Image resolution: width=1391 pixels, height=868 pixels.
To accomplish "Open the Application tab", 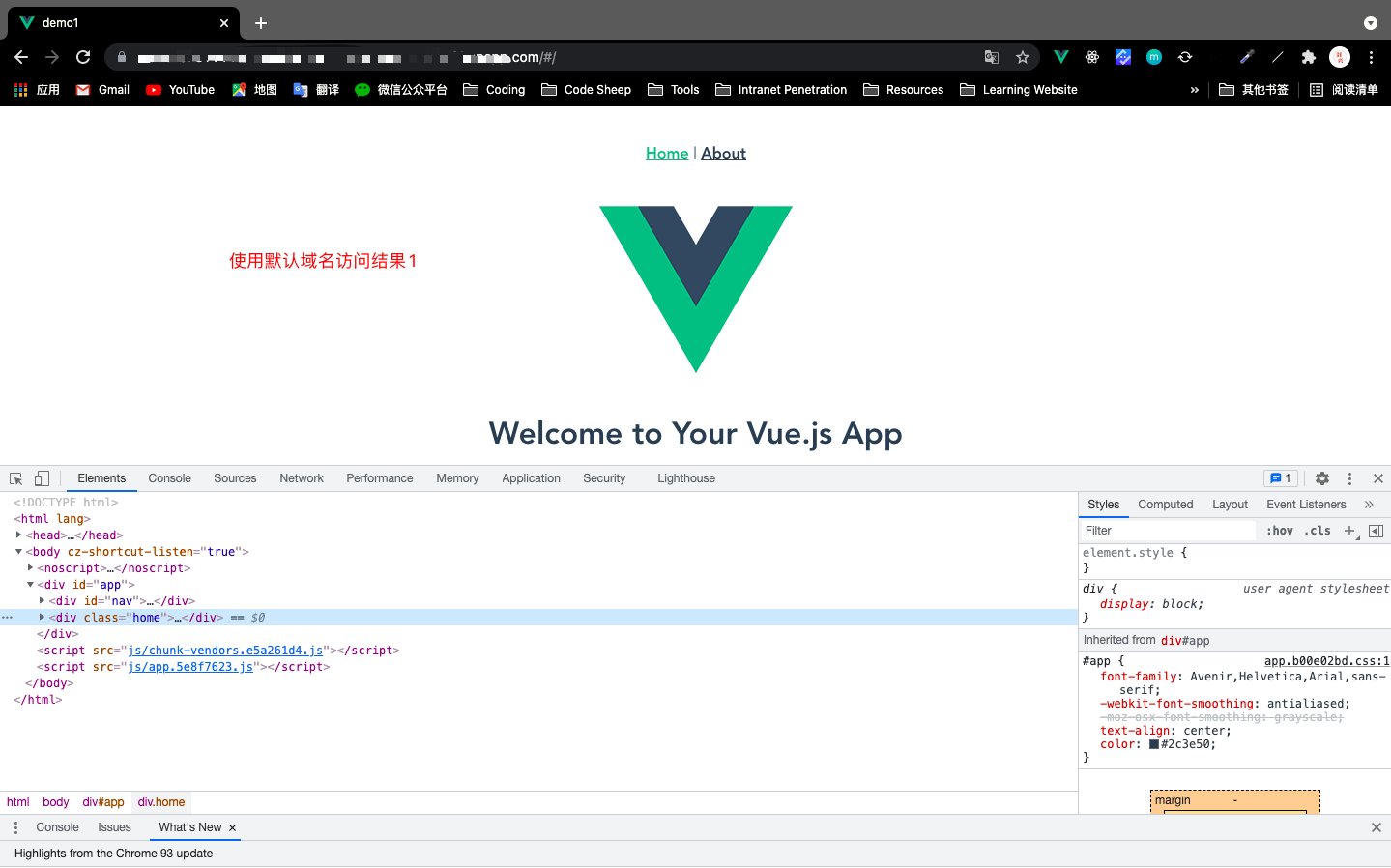I will tap(531, 478).
